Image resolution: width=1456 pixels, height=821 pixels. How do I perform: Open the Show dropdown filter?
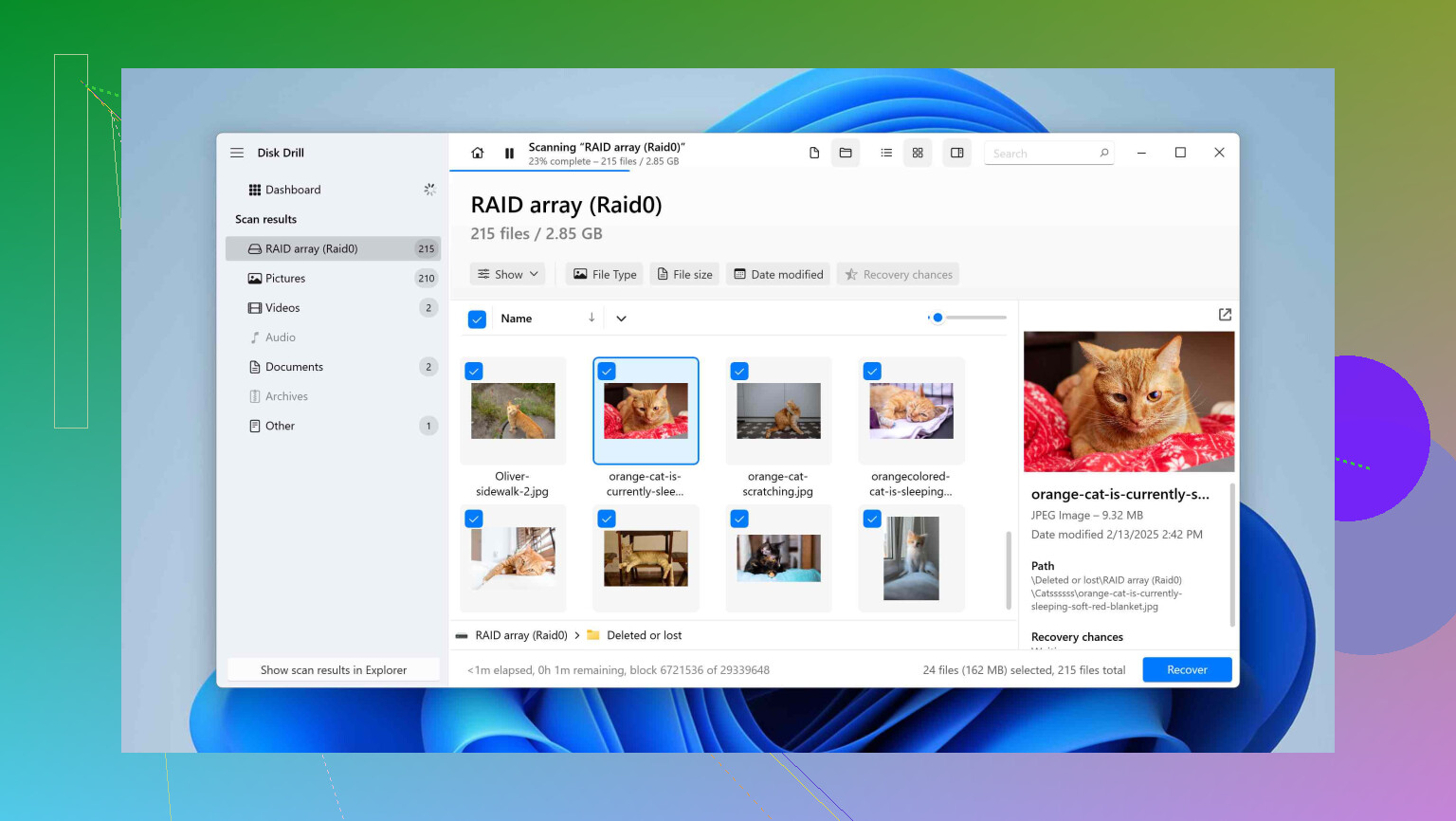click(x=508, y=275)
